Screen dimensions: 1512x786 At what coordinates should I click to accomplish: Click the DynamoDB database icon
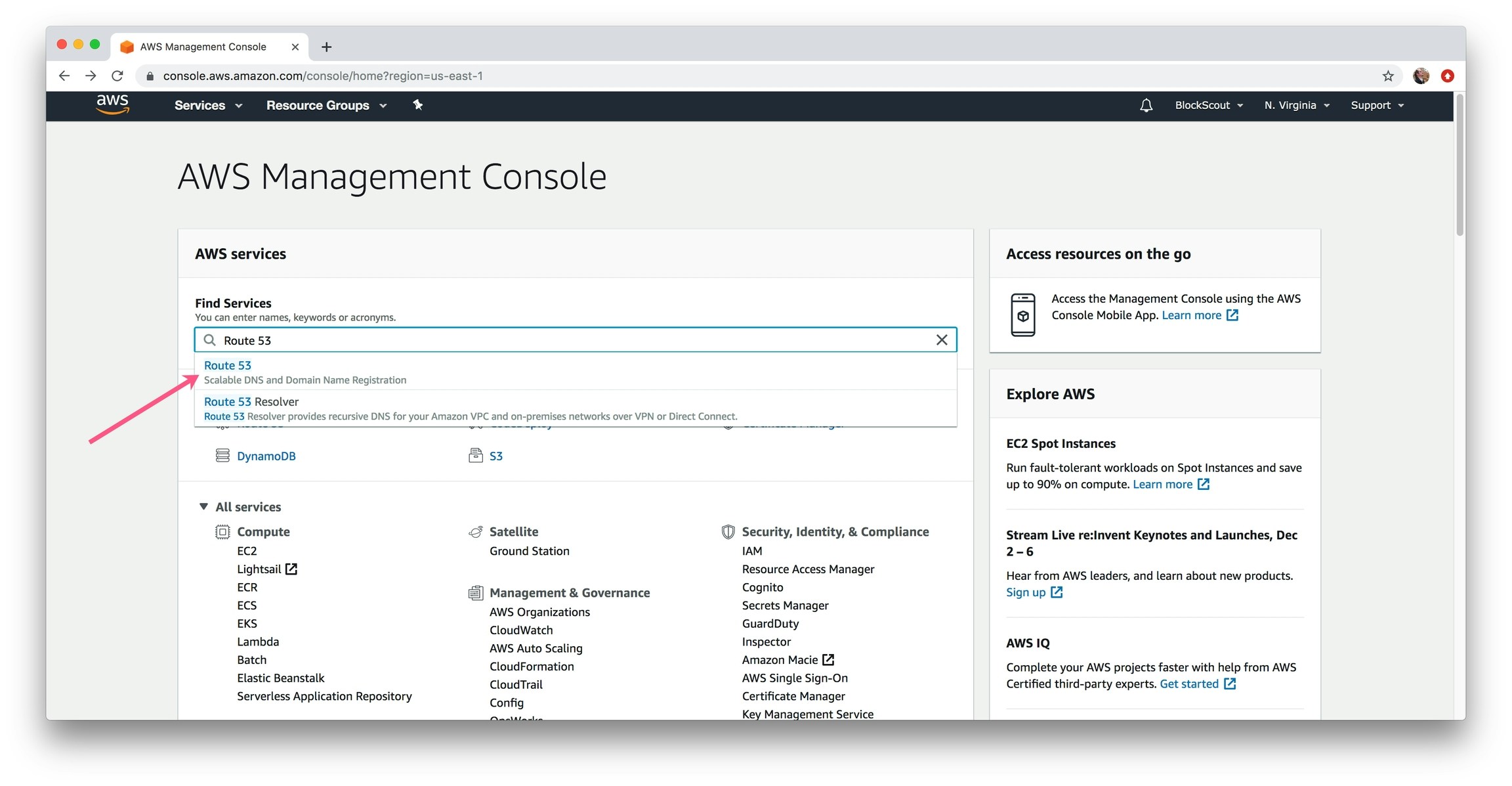[222, 456]
